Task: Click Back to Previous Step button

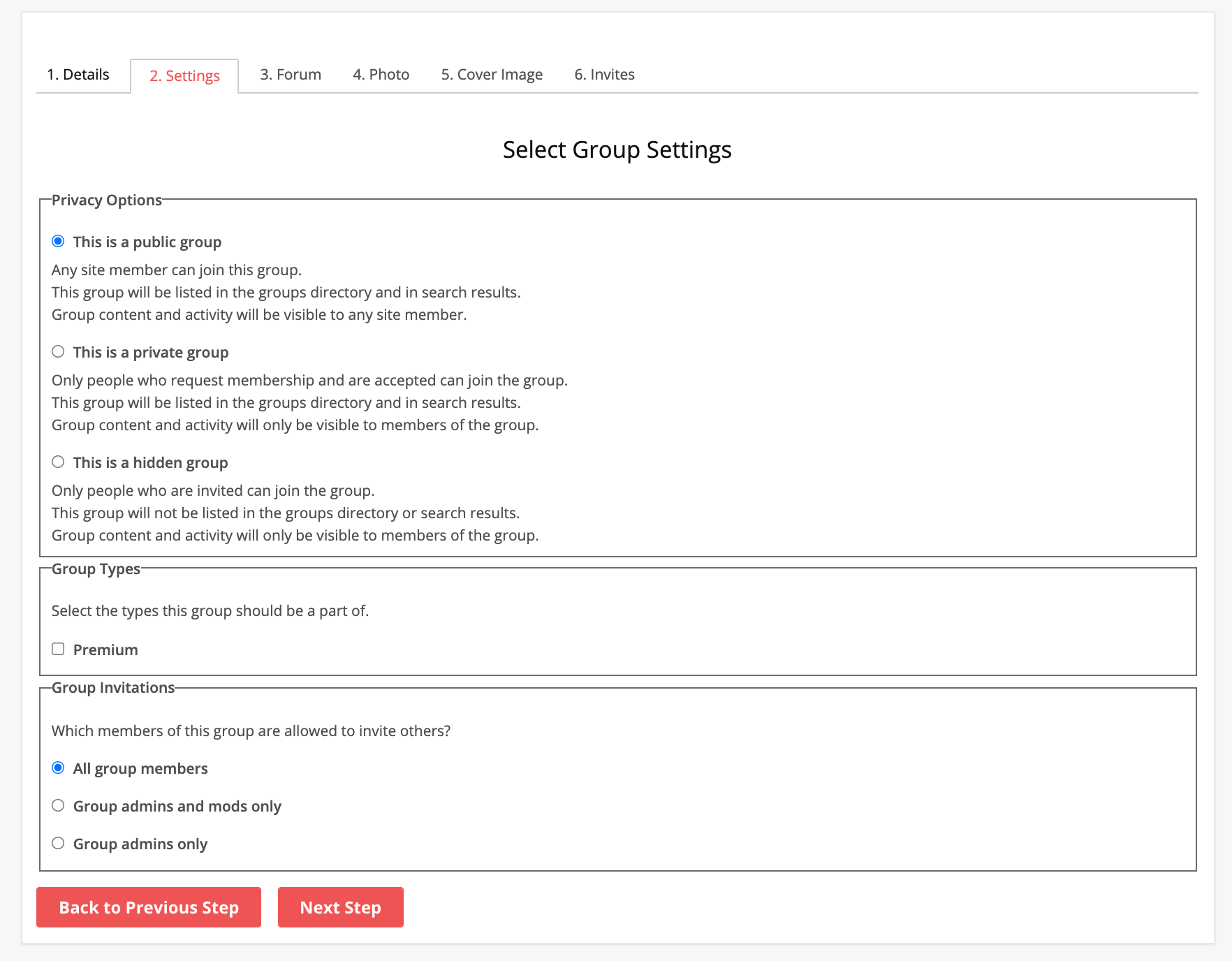Action: click(x=149, y=907)
